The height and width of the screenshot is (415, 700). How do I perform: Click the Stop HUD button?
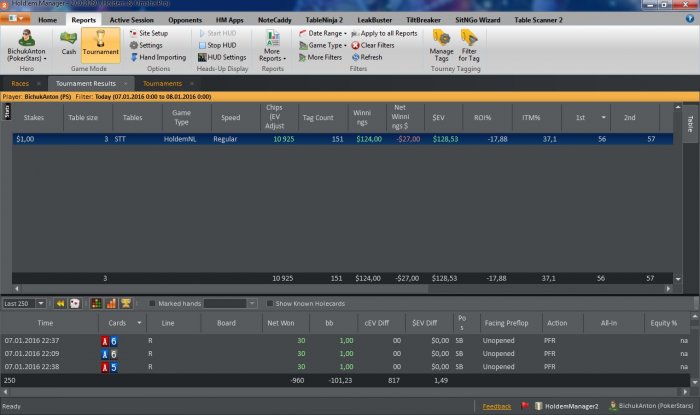click(220, 45)
